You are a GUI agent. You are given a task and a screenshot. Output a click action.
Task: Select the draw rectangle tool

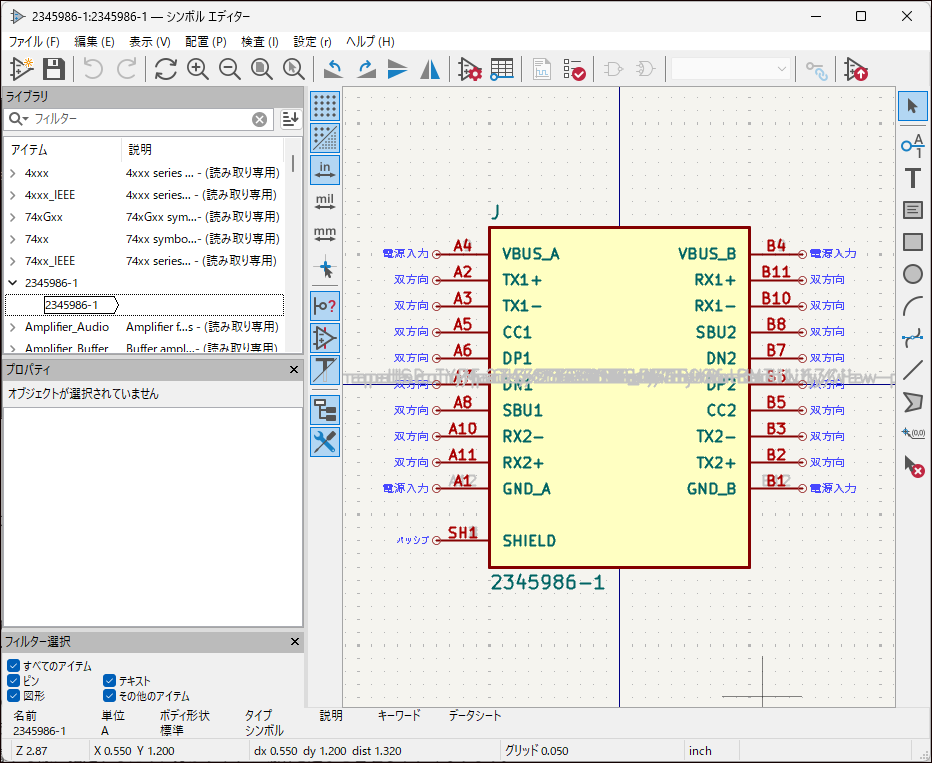[x=912, y=242]
